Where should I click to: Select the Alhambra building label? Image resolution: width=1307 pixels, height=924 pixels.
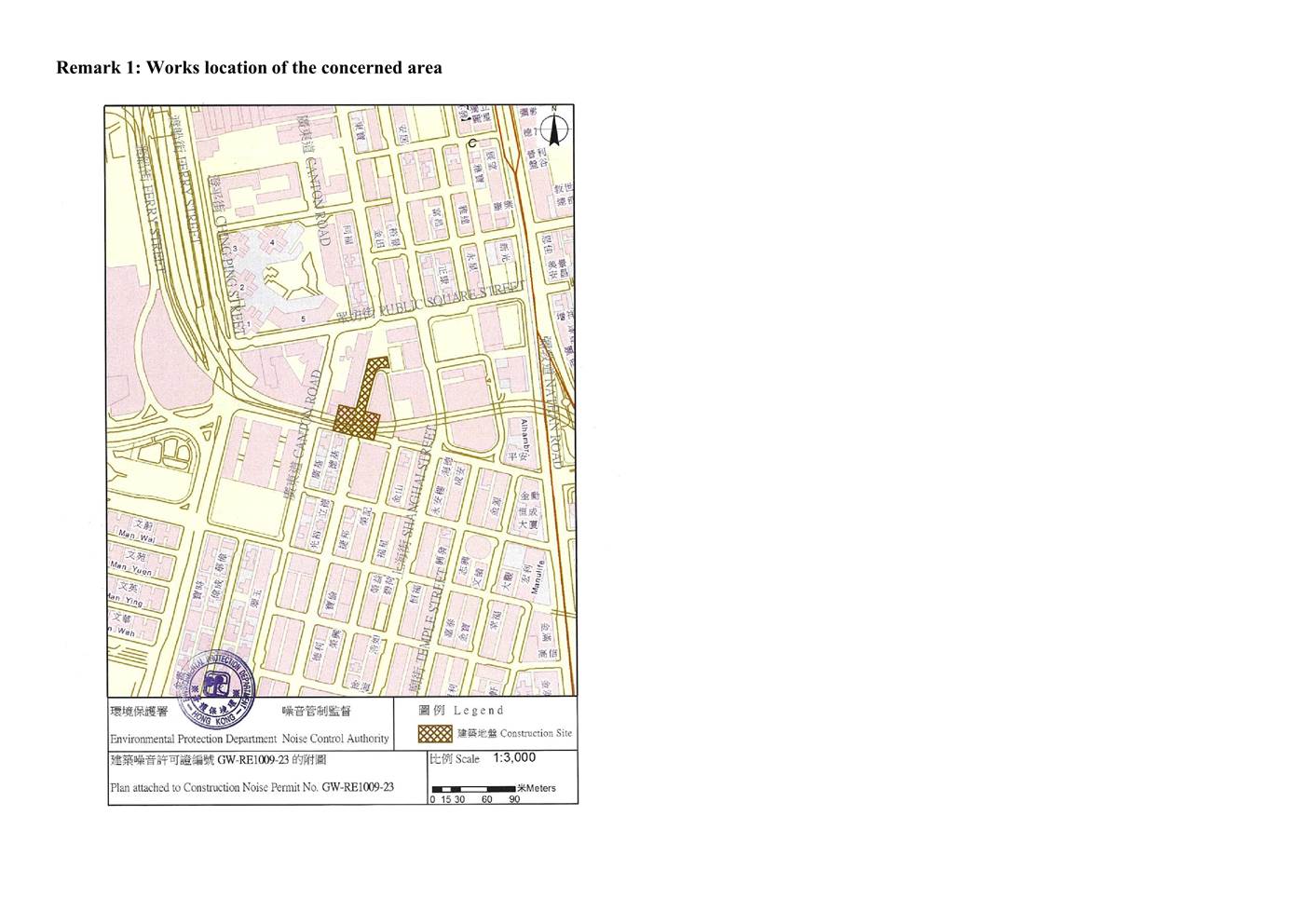[x=524, y=436]
